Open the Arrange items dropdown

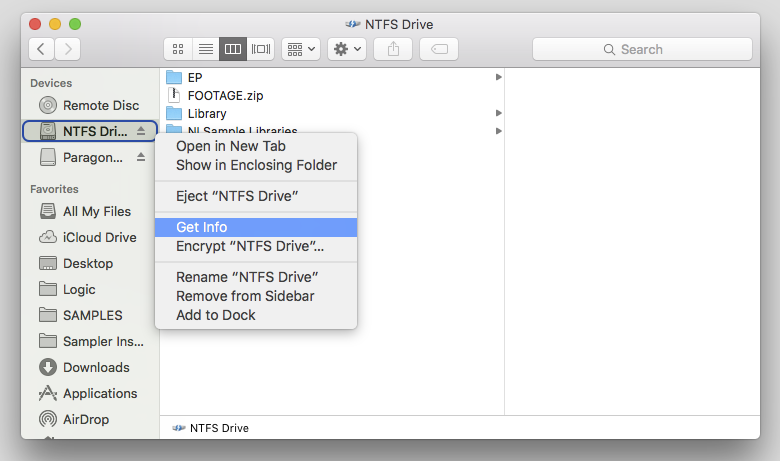coord(301,48)
